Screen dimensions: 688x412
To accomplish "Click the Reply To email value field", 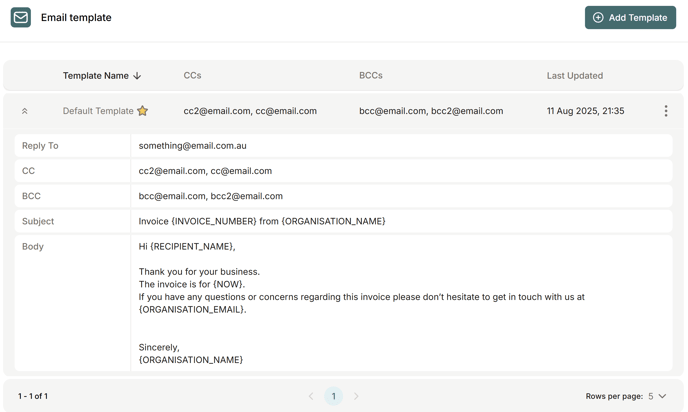I will 400,146.
